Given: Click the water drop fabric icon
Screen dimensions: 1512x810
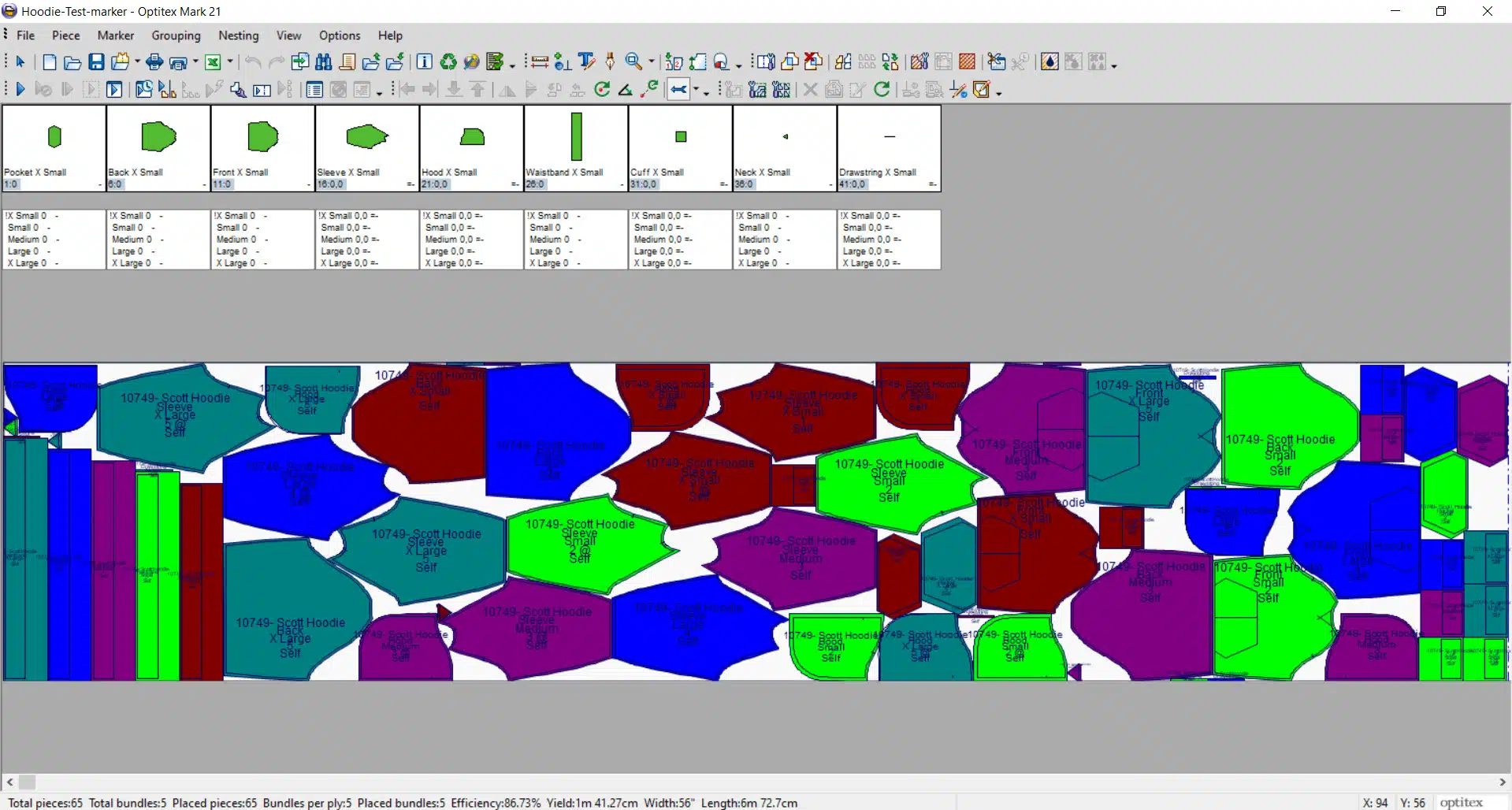Looking at the screenshot, I should [x=1049, y=62].
